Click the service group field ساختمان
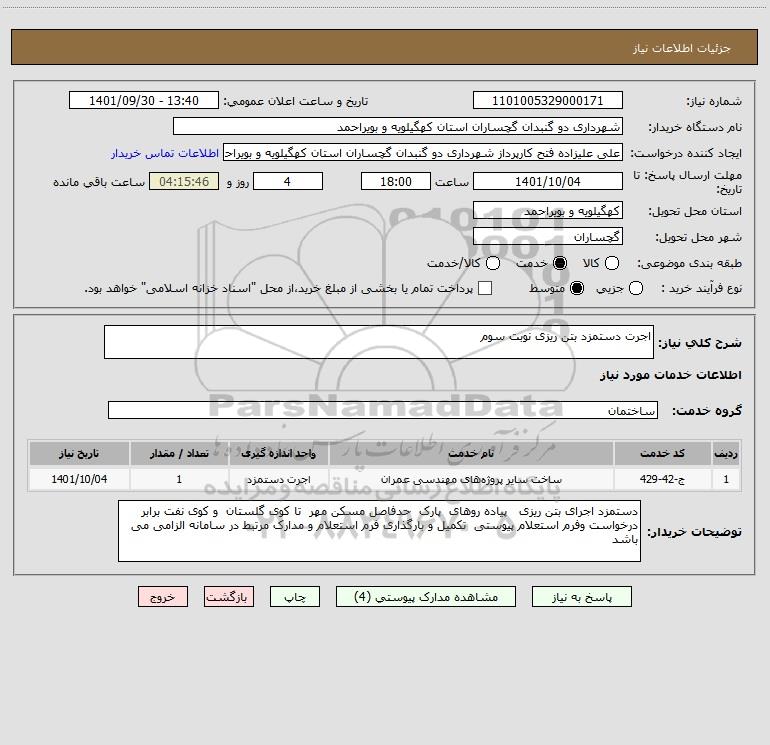This screenshot has height=745, width=770. 383,410
